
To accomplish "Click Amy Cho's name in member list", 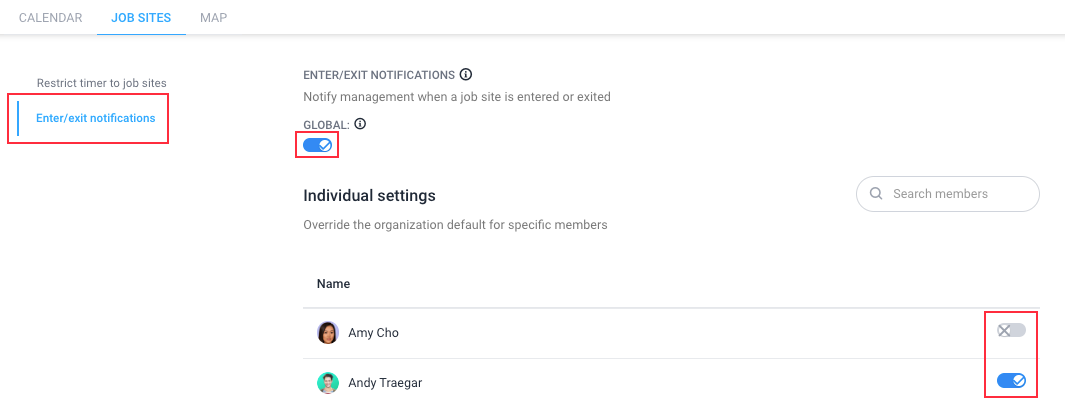I will [x=374, y=333].
